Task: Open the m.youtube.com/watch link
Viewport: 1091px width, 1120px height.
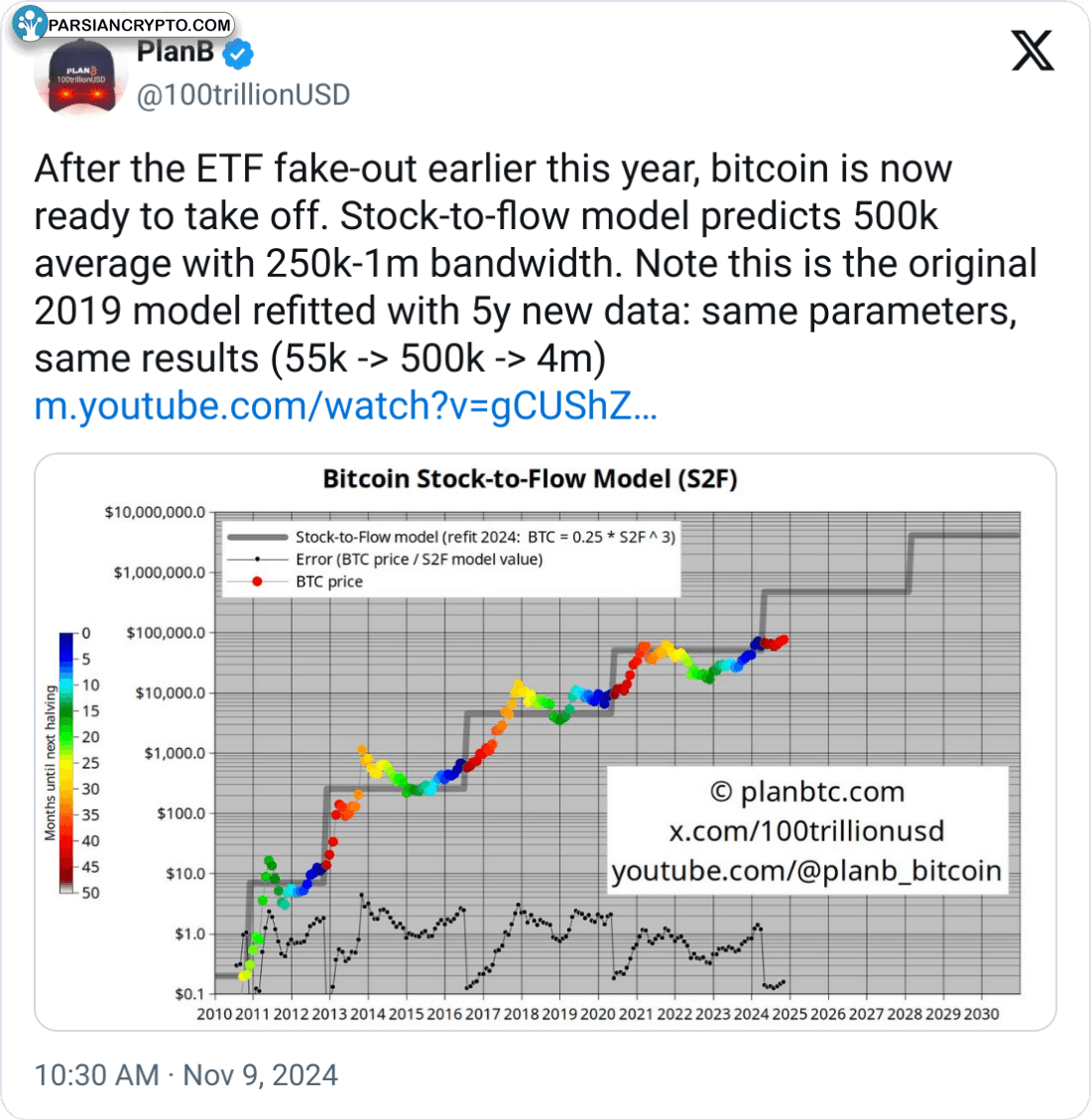Action: pyautogui.click(x=345, y=406)
